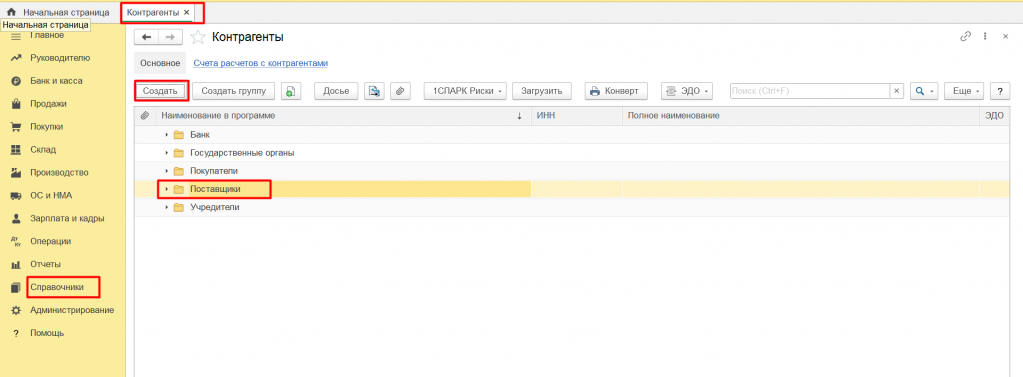Click the ЭДО column header
The image size is (1023, 377).
click(x=994, y=115)
